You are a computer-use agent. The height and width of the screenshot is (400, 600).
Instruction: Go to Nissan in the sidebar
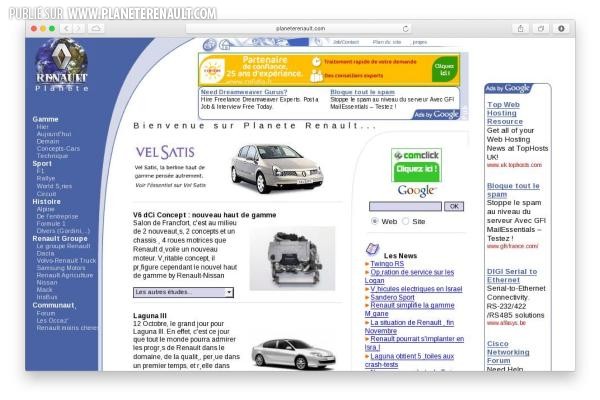(x=47, y=283)
